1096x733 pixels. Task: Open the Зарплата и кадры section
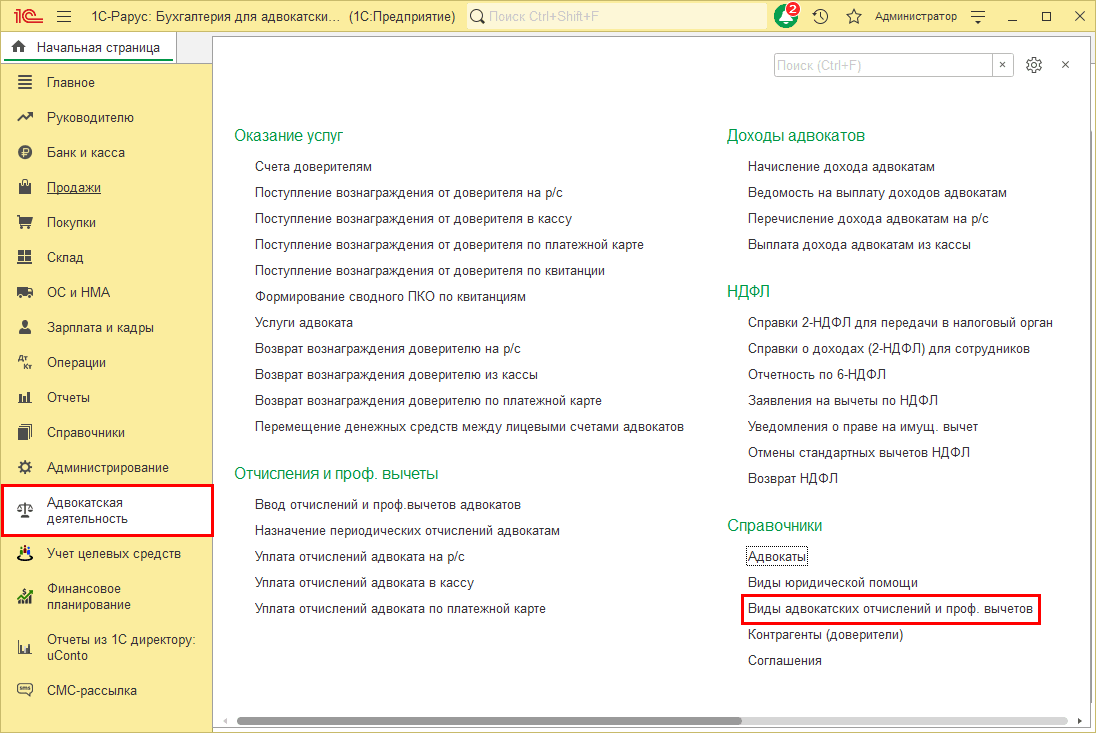[100, 328]
